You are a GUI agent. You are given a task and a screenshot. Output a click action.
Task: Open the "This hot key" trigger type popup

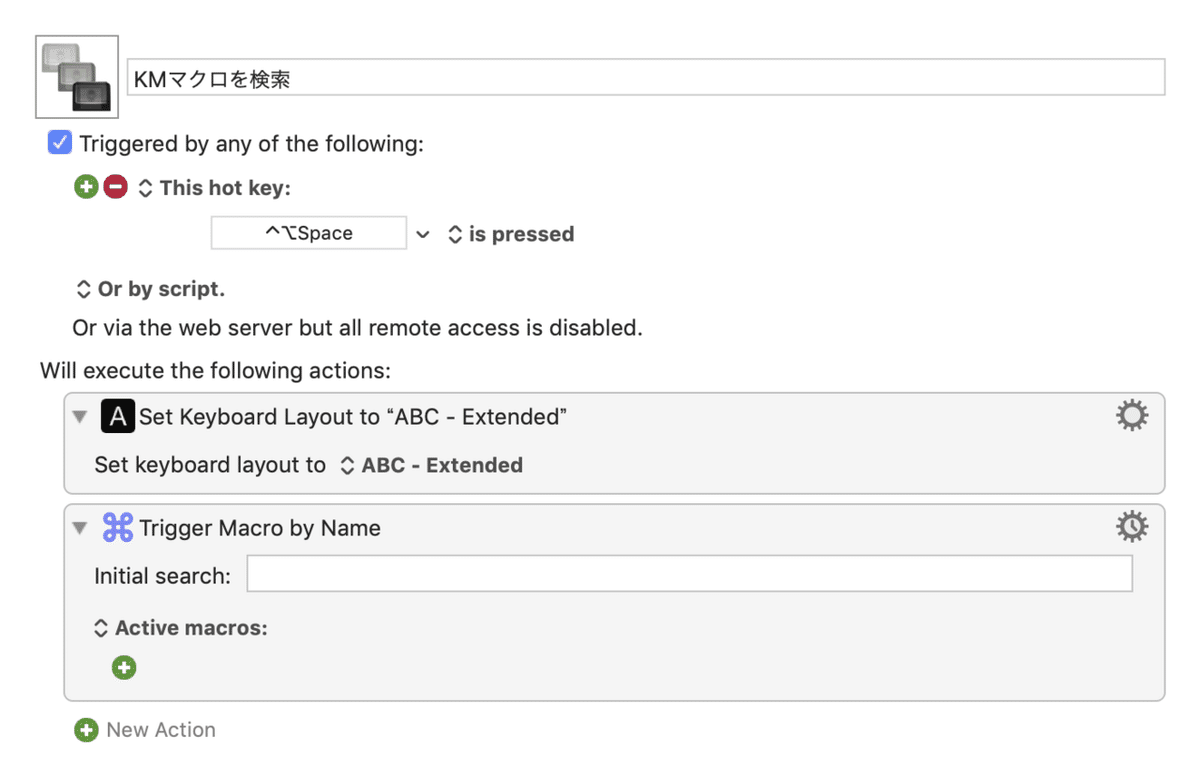[x=214, y=188]
